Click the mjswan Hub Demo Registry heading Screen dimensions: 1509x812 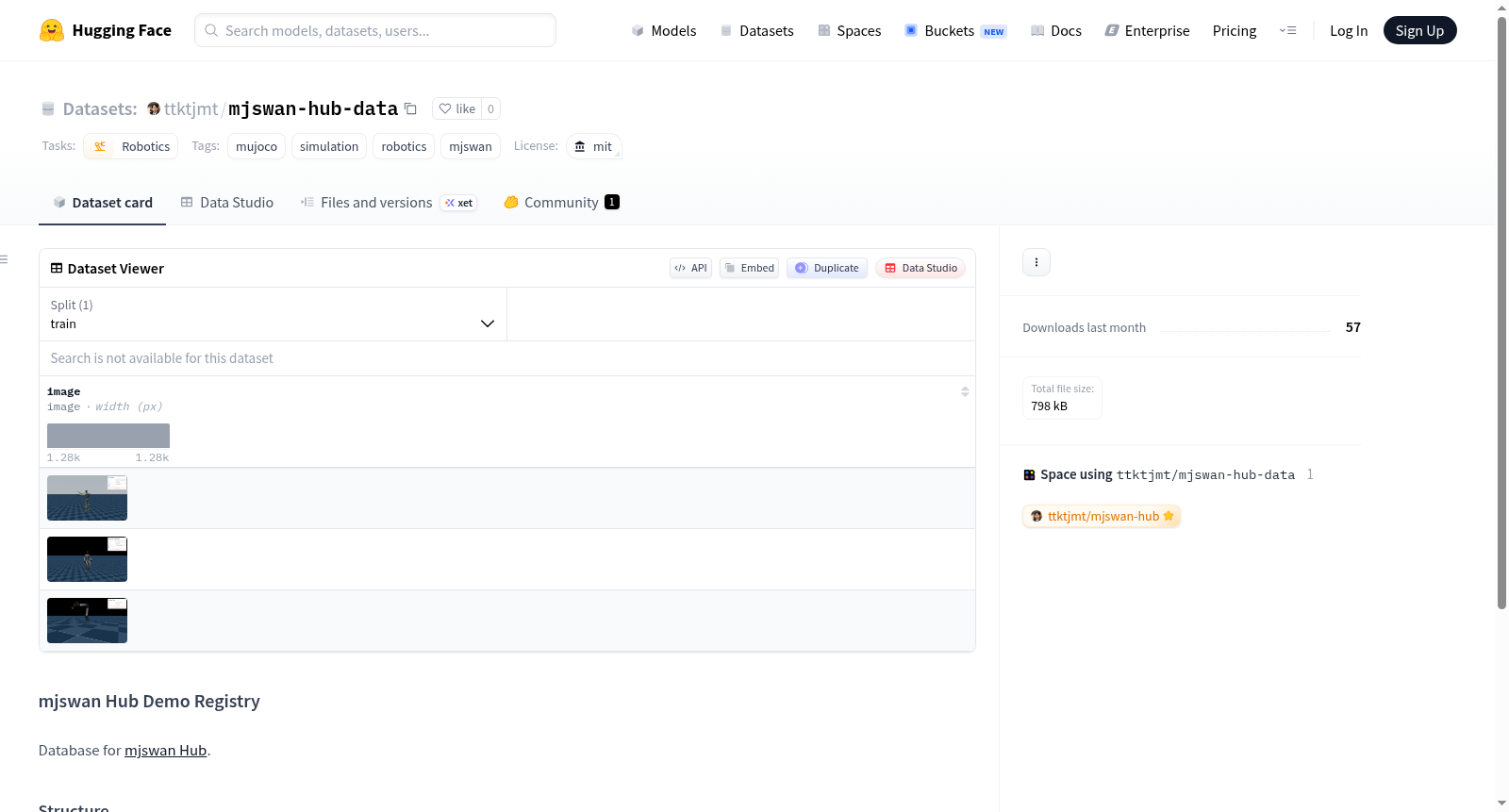coord(149,701)
